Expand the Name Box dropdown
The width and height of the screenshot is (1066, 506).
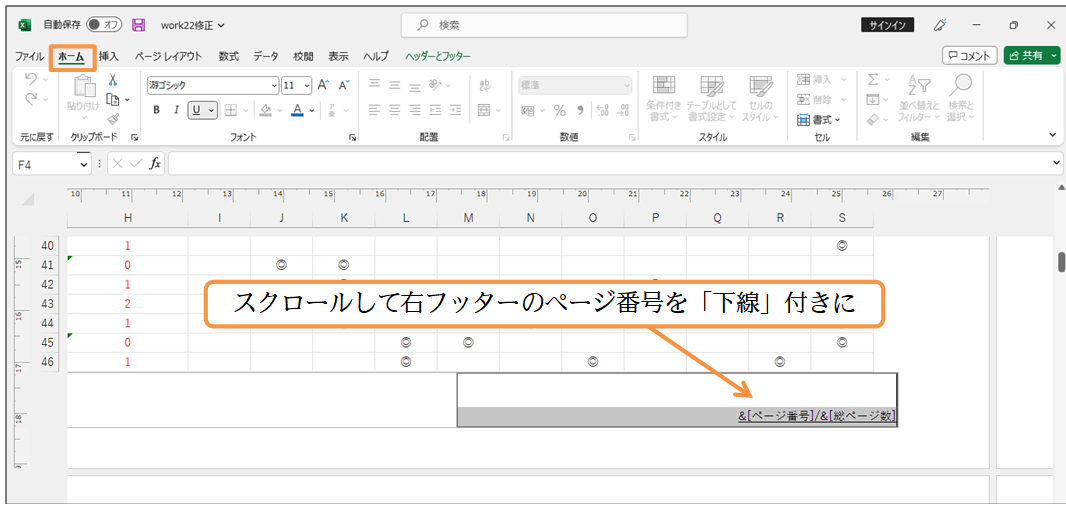84,163
